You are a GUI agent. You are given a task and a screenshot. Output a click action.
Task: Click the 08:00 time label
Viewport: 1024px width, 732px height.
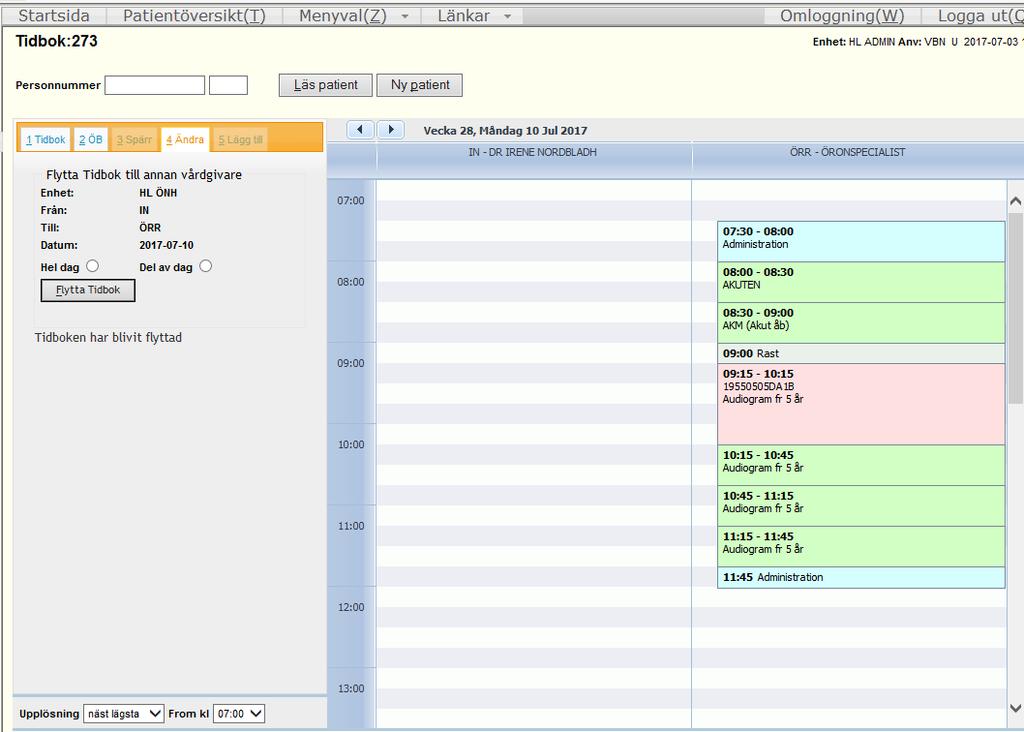tap(351, 282)
